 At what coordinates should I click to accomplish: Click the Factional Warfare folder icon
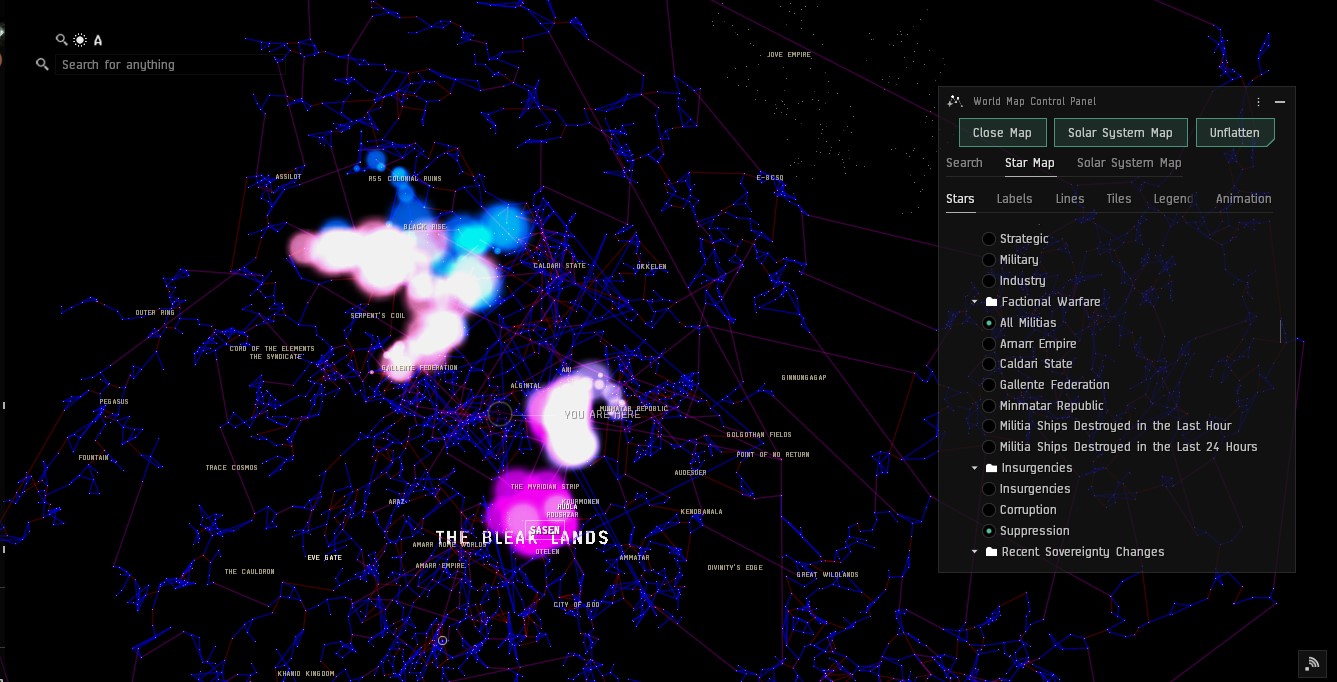pyautogui.click(x=991, y=302)
